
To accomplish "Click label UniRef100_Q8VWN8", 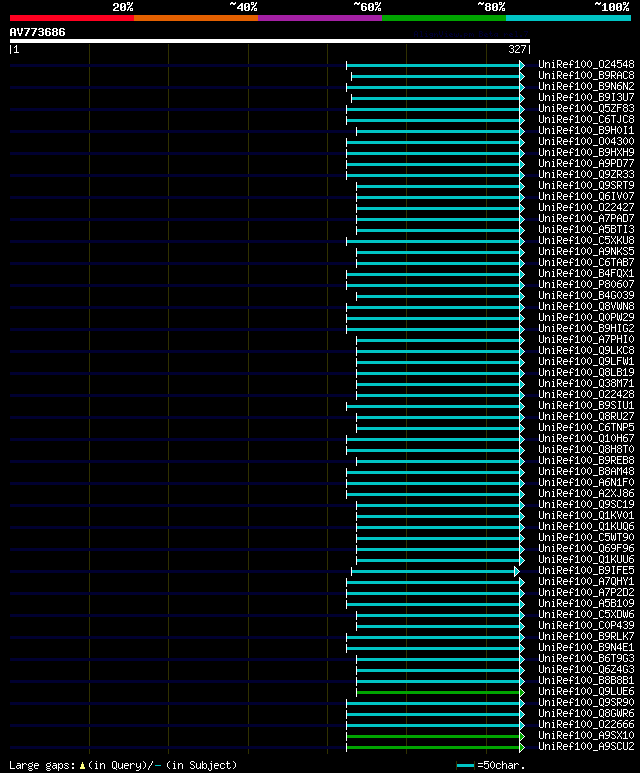I will [586, 306].
